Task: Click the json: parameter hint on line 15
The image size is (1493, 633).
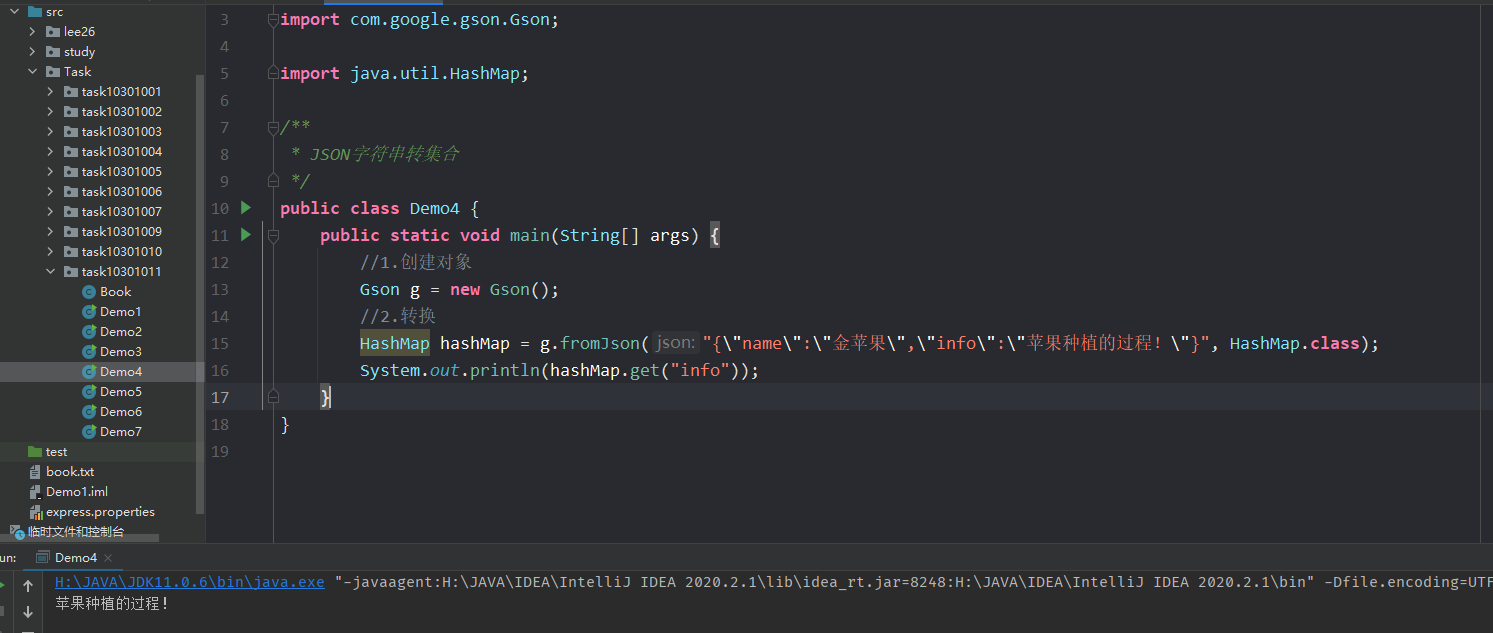Action: [x=675, y=343]
